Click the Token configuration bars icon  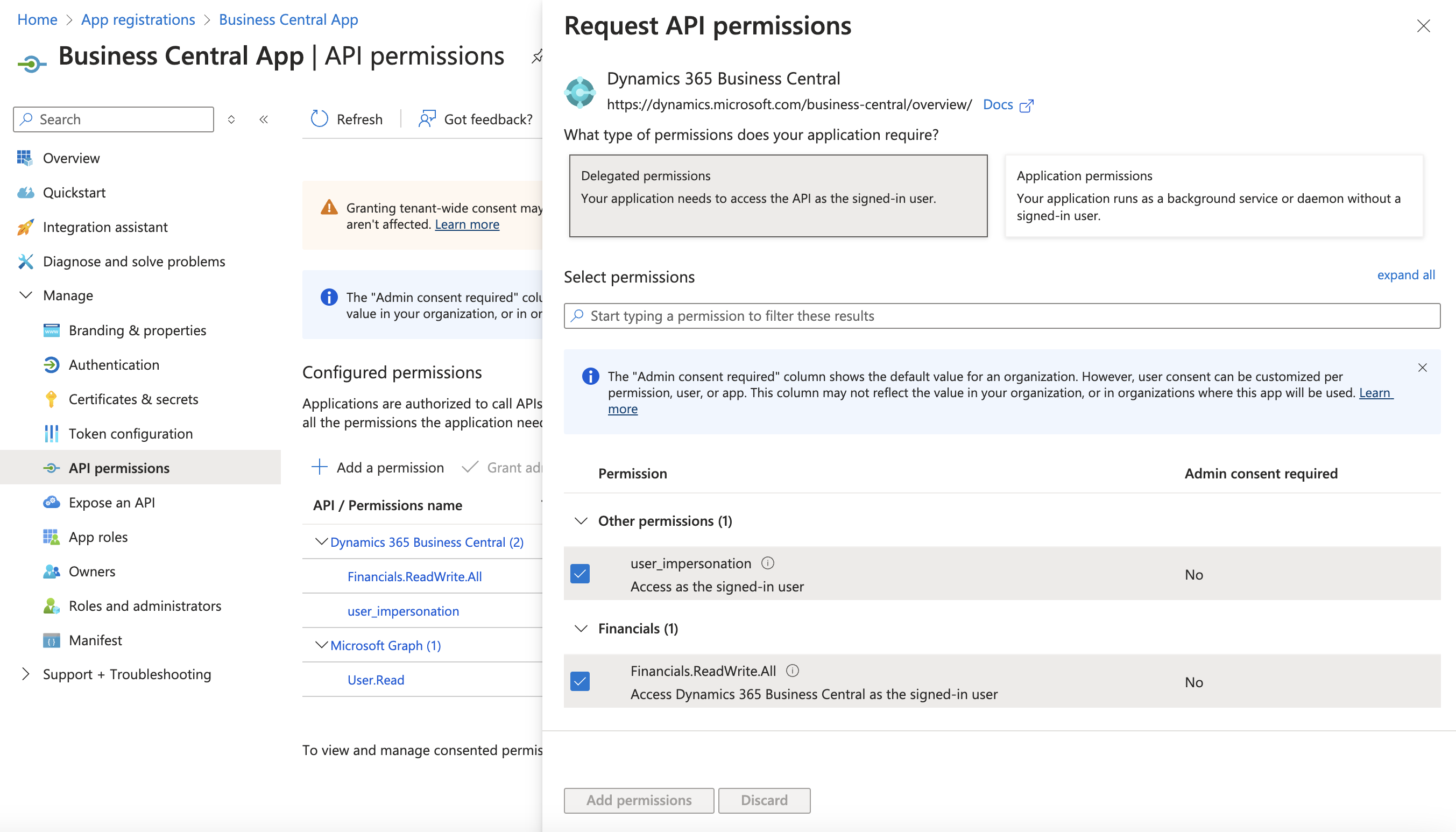51,433
